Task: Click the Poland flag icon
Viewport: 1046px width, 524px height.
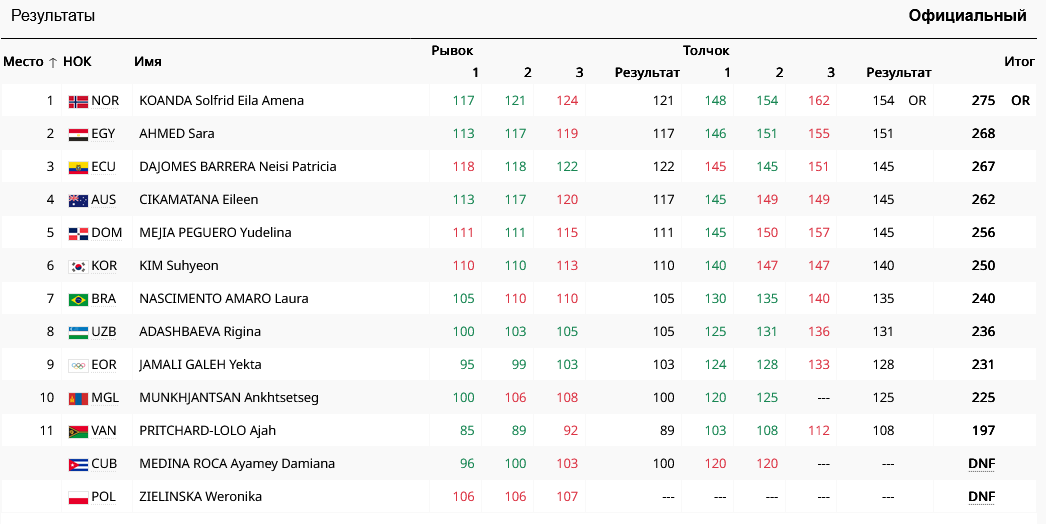Action: pyautogui.click(x=78, y=497)
